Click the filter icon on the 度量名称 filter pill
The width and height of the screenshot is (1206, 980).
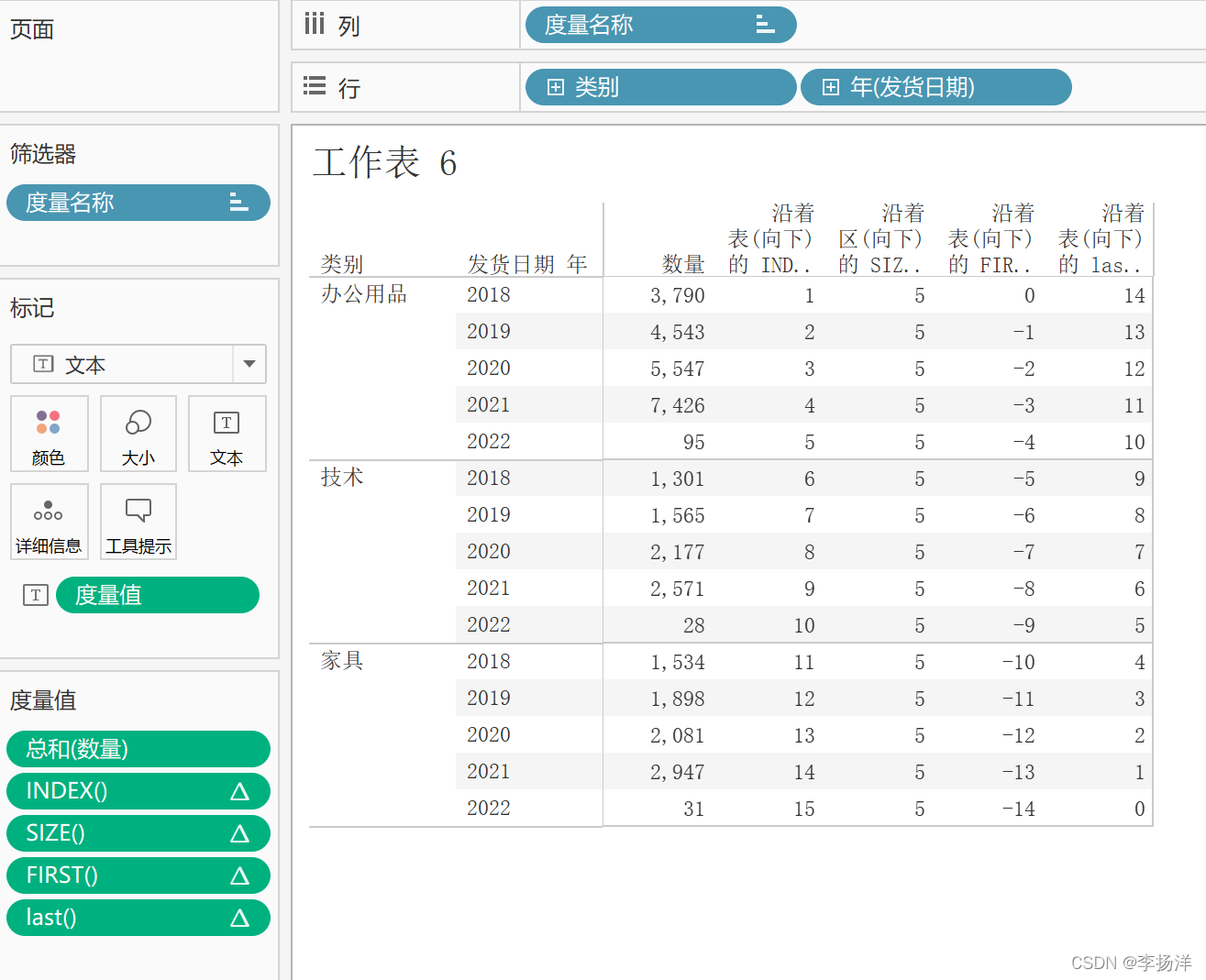[238, 203]
